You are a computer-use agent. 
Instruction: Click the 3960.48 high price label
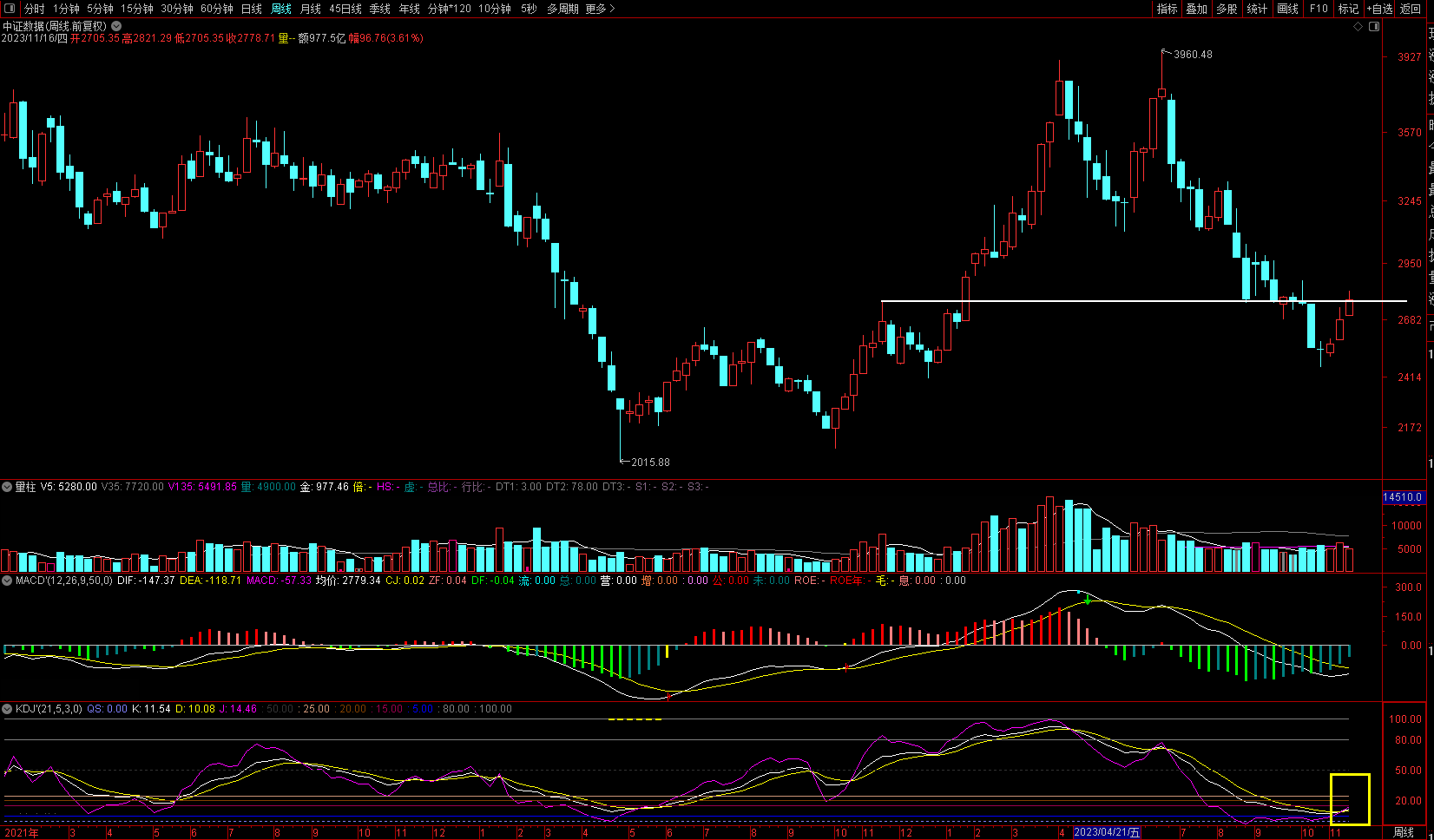tap(1193, 55)
